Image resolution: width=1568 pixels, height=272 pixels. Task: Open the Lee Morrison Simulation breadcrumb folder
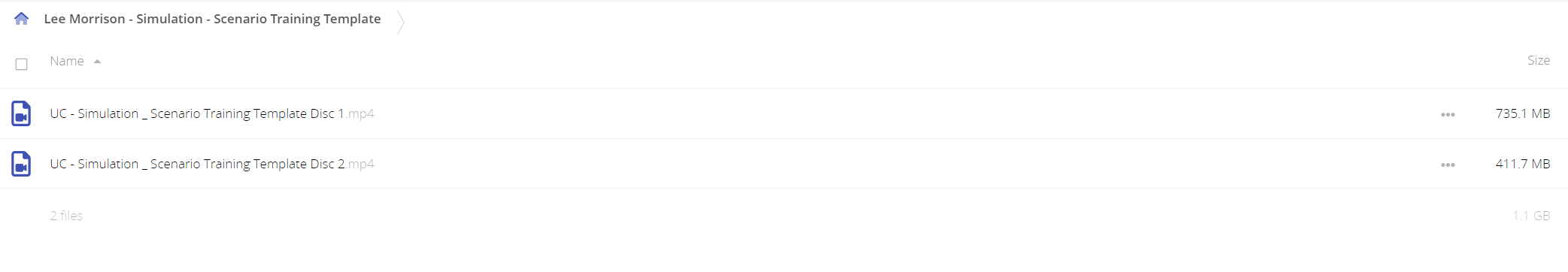pyautogui.click(x=212, y=19)
